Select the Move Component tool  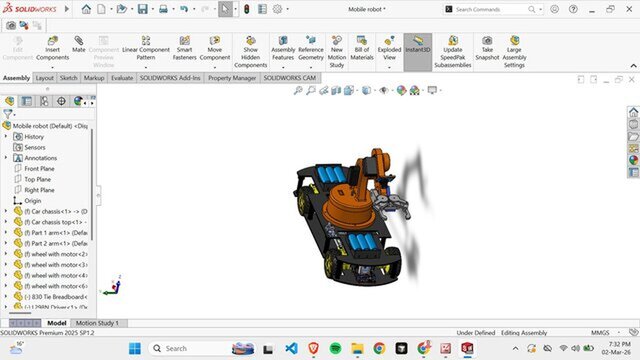(215, 49)
